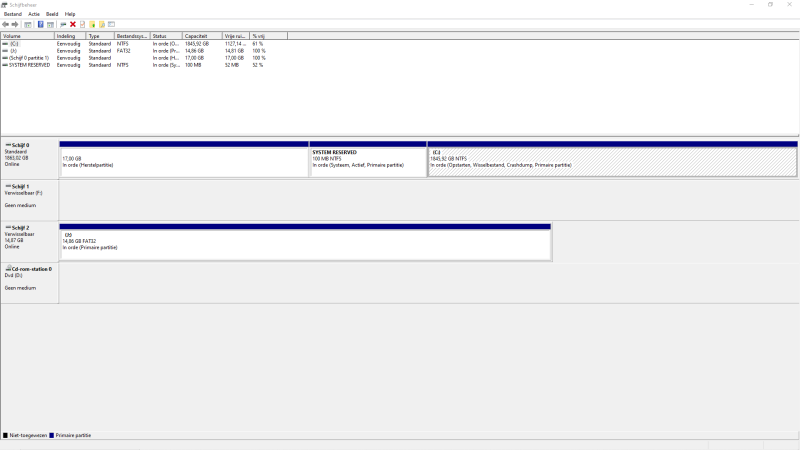Click the '100 MB' capacity cell

click(x=193, y=65)
